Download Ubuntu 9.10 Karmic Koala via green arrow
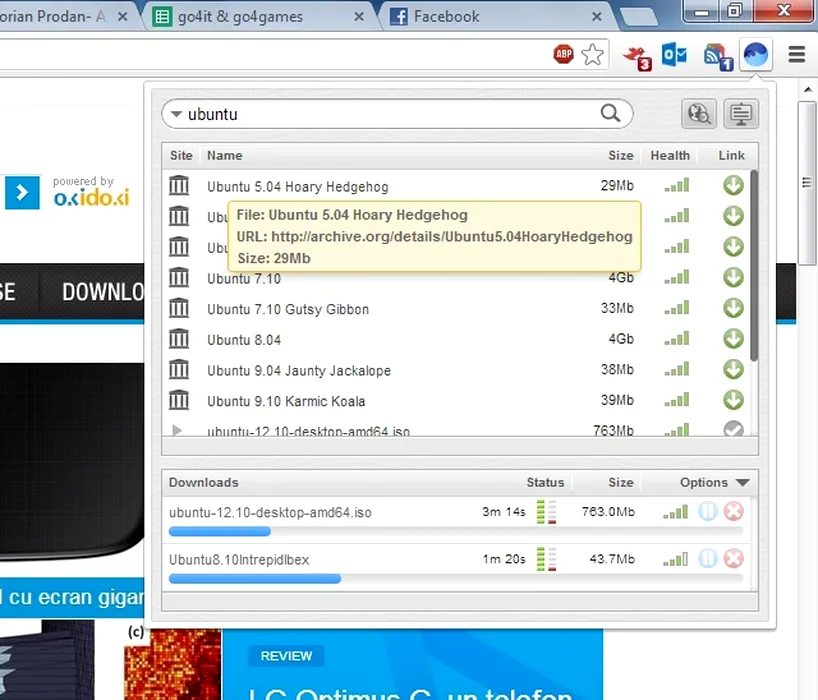818x700 pixels. coord(733,401)
